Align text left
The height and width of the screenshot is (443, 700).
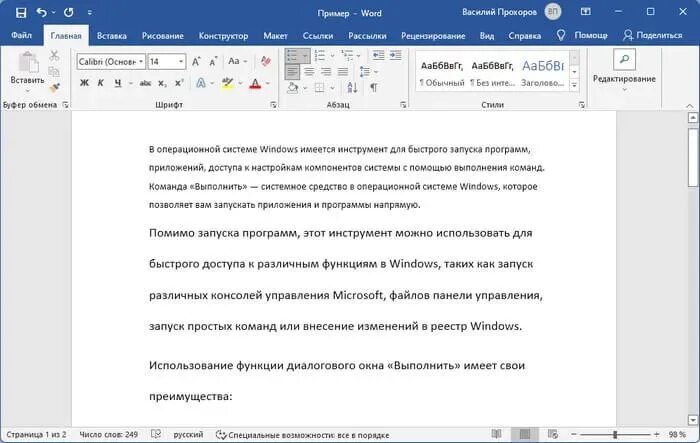click(x=292, y=72)
